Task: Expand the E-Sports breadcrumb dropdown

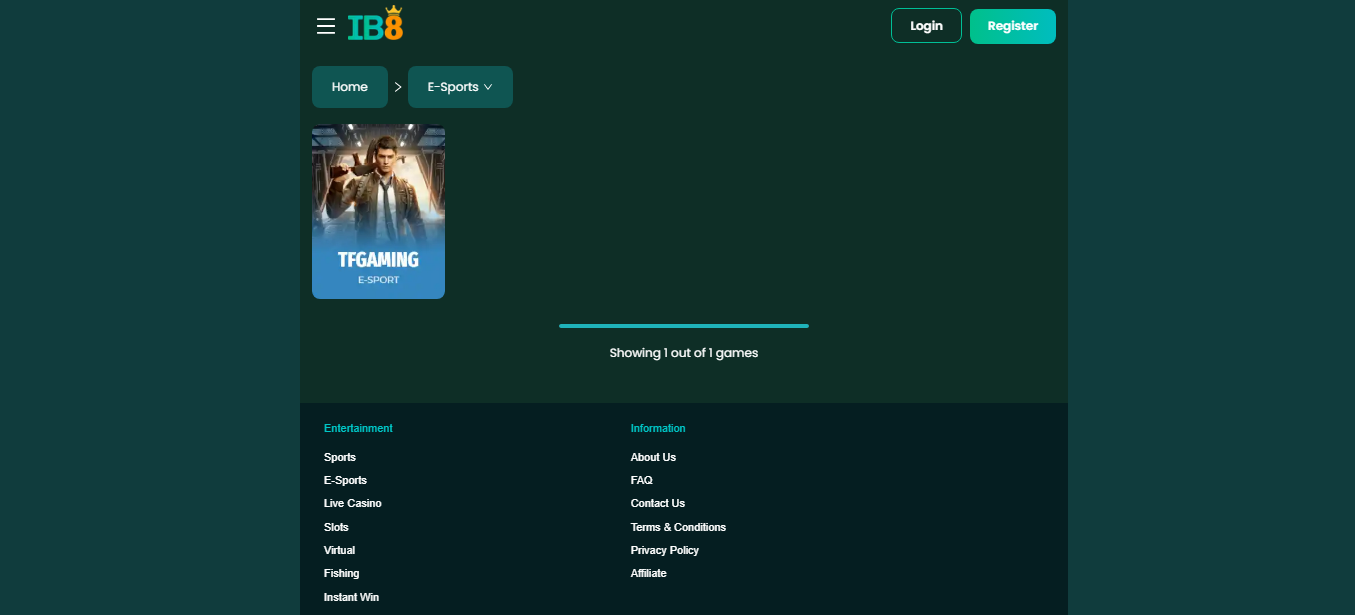Action: coord(460,87)
